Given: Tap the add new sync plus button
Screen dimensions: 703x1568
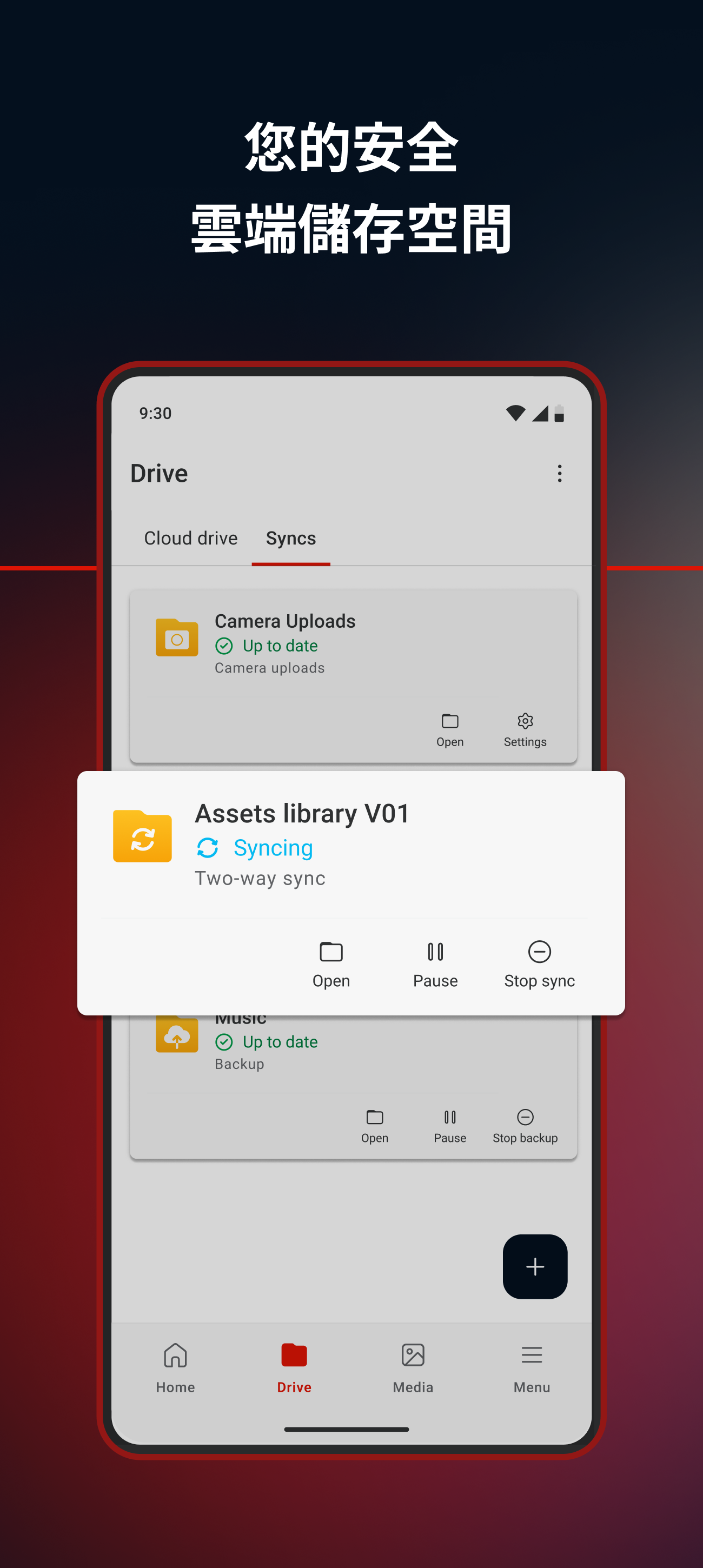Looking at the screenshot, I should (x=535, y=1267).
